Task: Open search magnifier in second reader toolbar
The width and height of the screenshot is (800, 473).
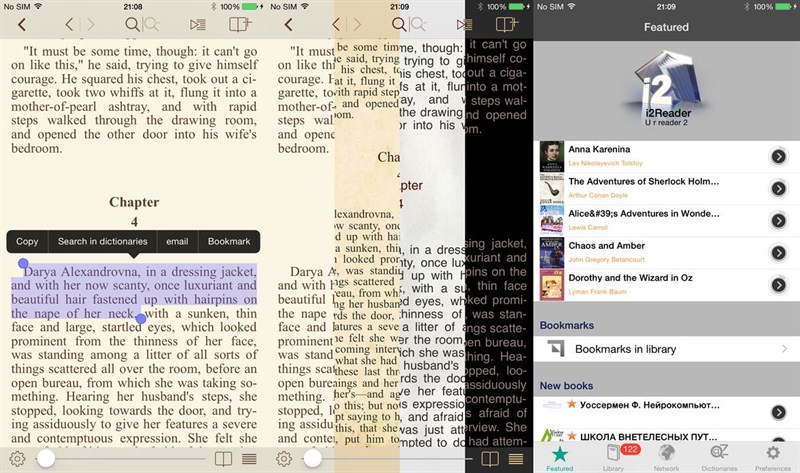Action: [x=398, y=24]
